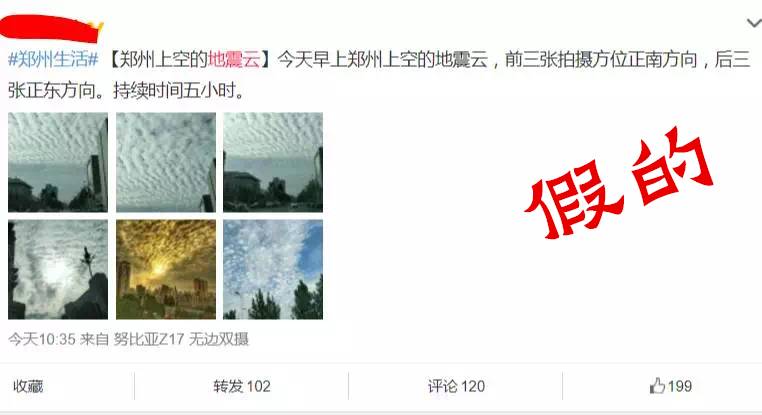Viewport: 762px width, 415px height.
Task: Open the blue sky with trees photo
Action: coord(273,269)
